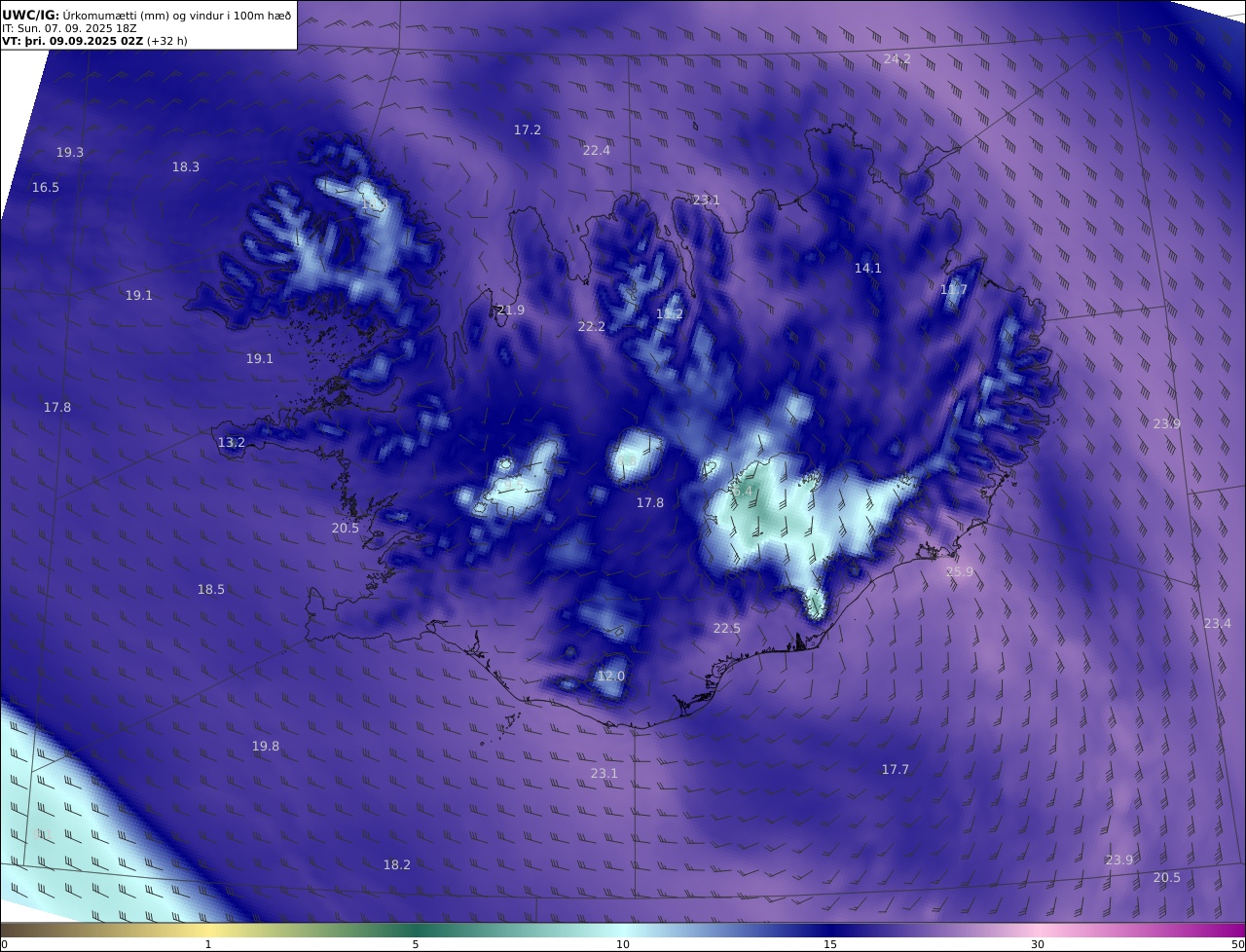Click the 22.2 value on the map

(592, 327)
